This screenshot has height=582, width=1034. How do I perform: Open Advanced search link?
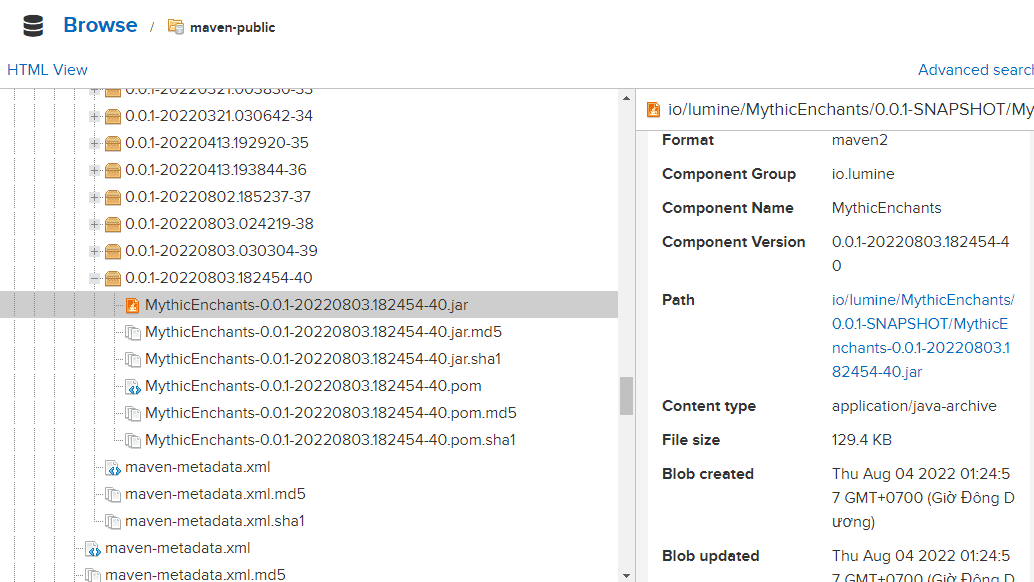[x=975, y=70]
